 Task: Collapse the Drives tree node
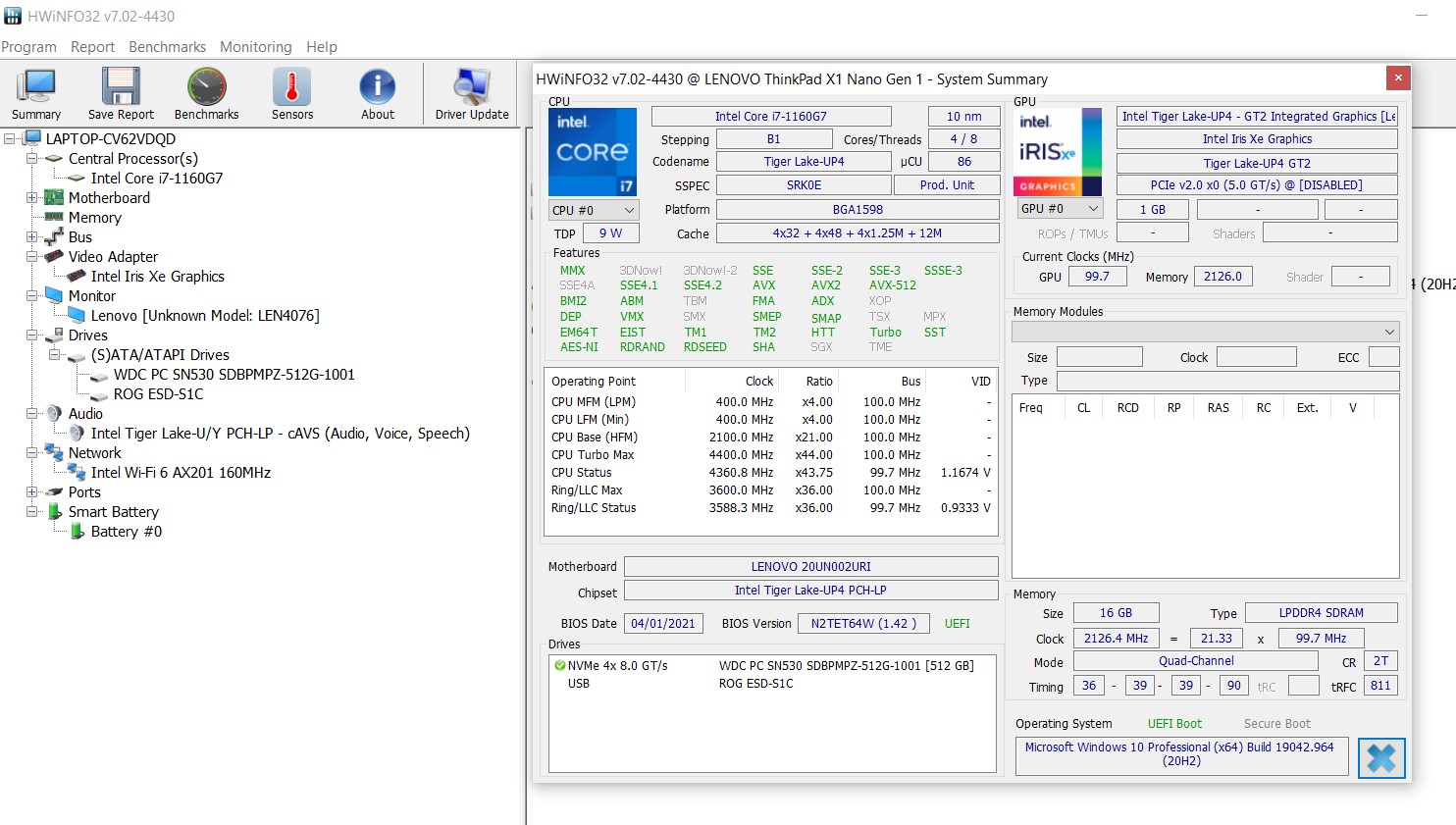click(31, 335)
